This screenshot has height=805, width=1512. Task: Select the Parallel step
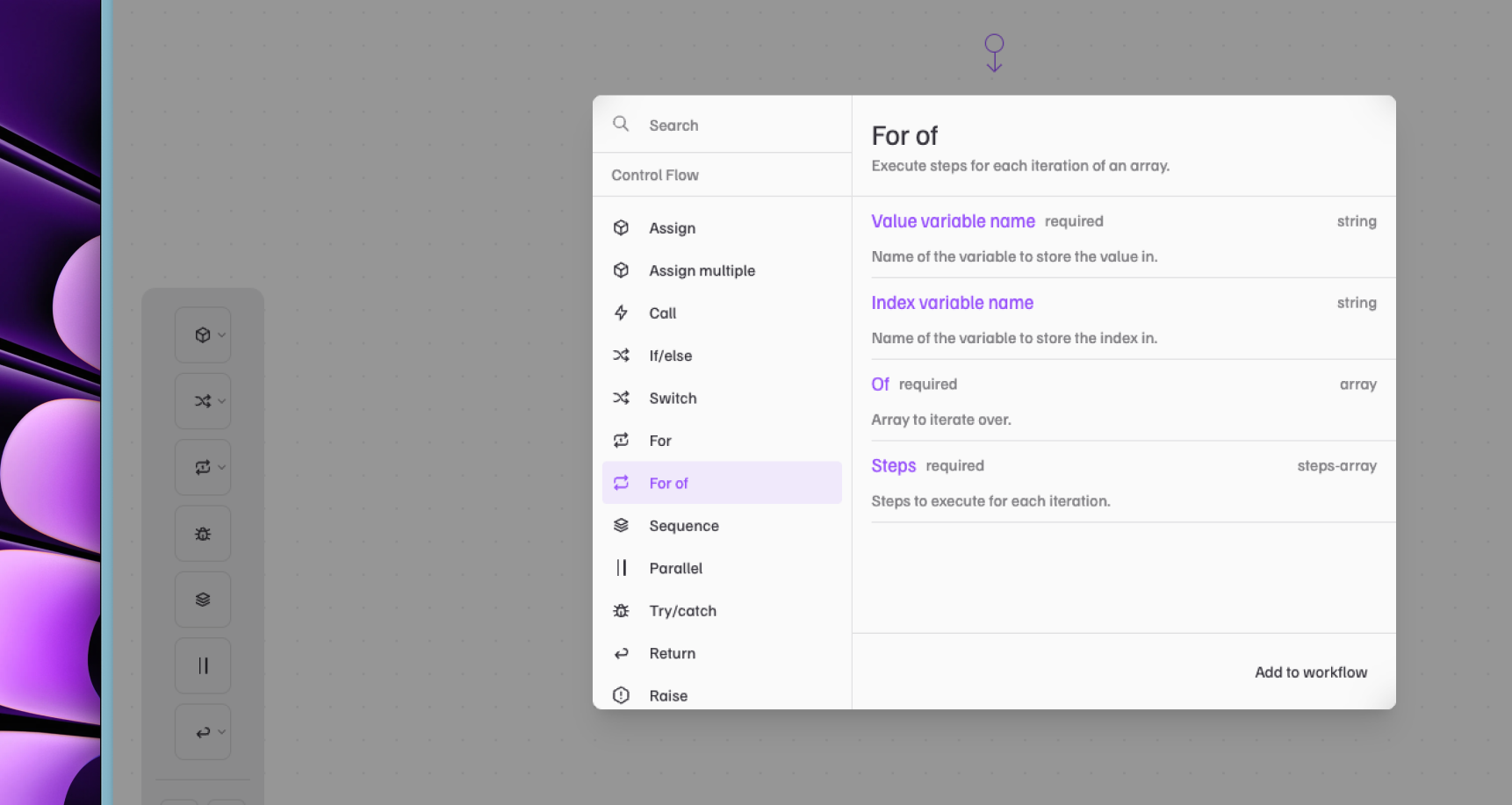tap(722, 568)
